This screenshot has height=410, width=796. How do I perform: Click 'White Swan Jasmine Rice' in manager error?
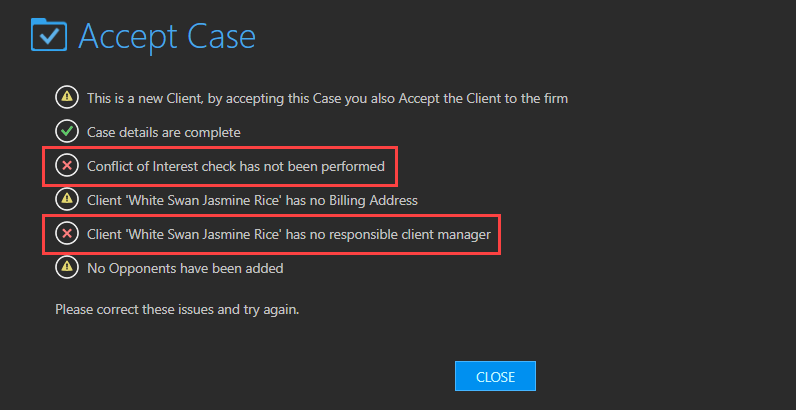coord(204,234)
